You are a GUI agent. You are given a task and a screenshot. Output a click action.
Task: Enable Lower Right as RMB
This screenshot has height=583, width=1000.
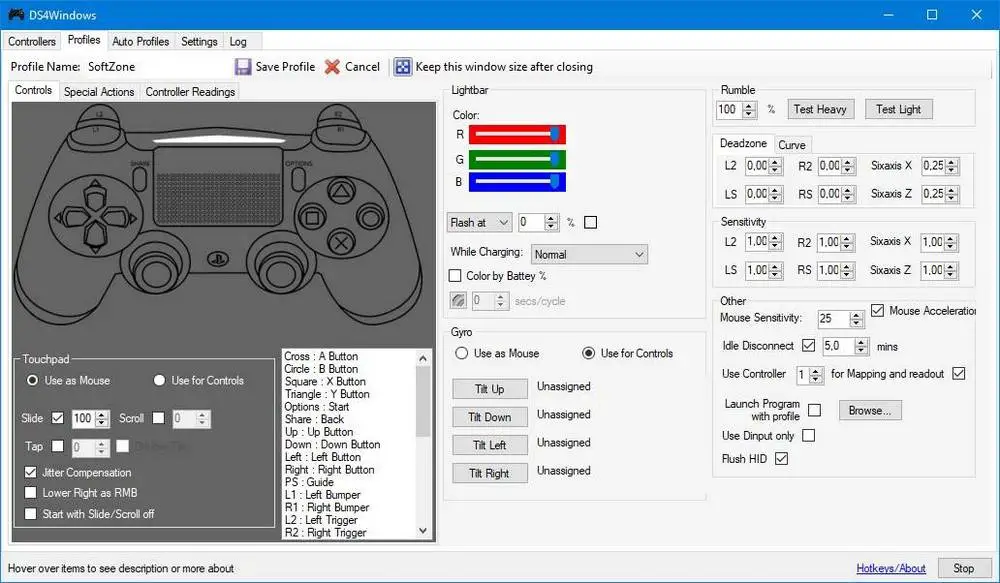pyautogui.click(x=30, y=492)
